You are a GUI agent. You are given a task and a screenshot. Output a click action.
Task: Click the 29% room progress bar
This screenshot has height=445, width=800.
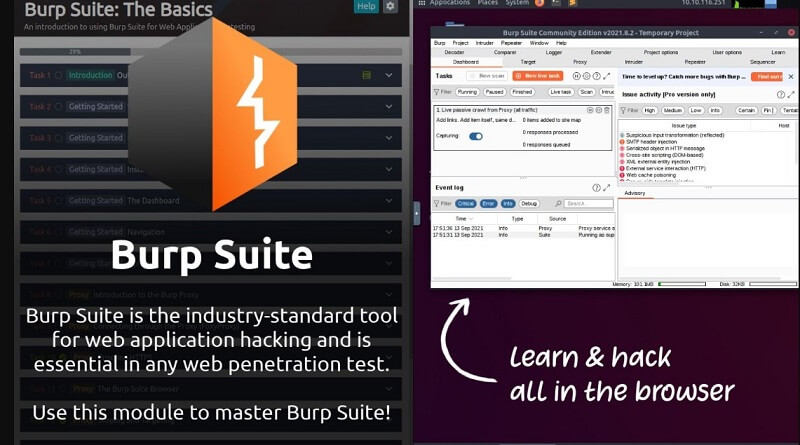[x=211, y=52]
